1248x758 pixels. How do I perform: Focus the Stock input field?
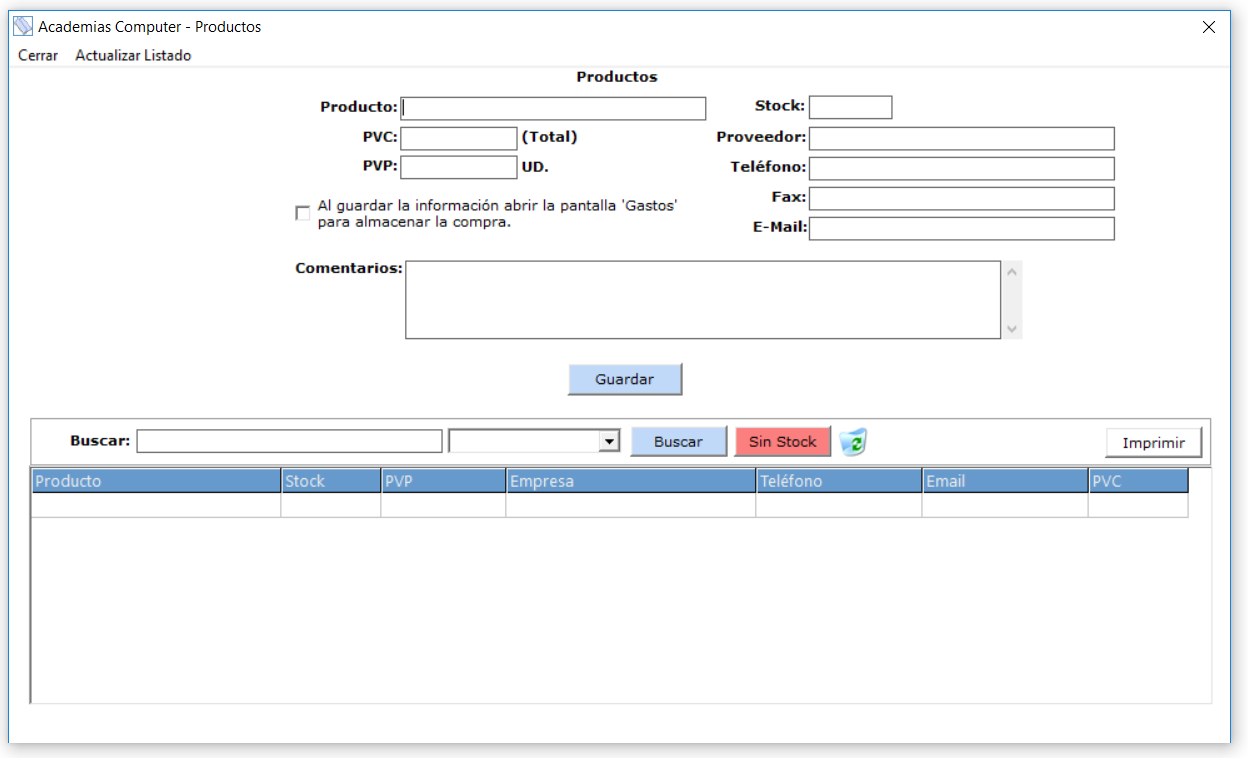pyautogui.click(x=850, y=107)
